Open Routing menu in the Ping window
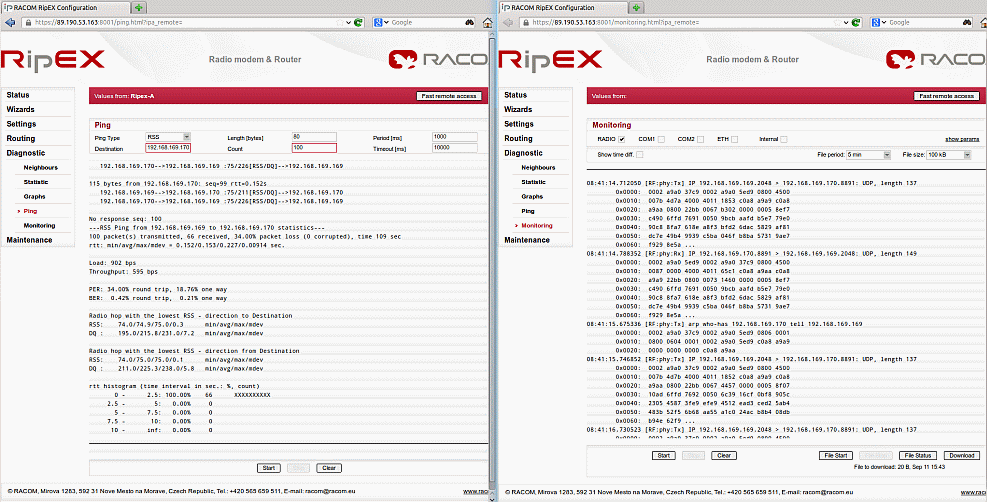Screen dimensions: 987x502 pos(21,138)
